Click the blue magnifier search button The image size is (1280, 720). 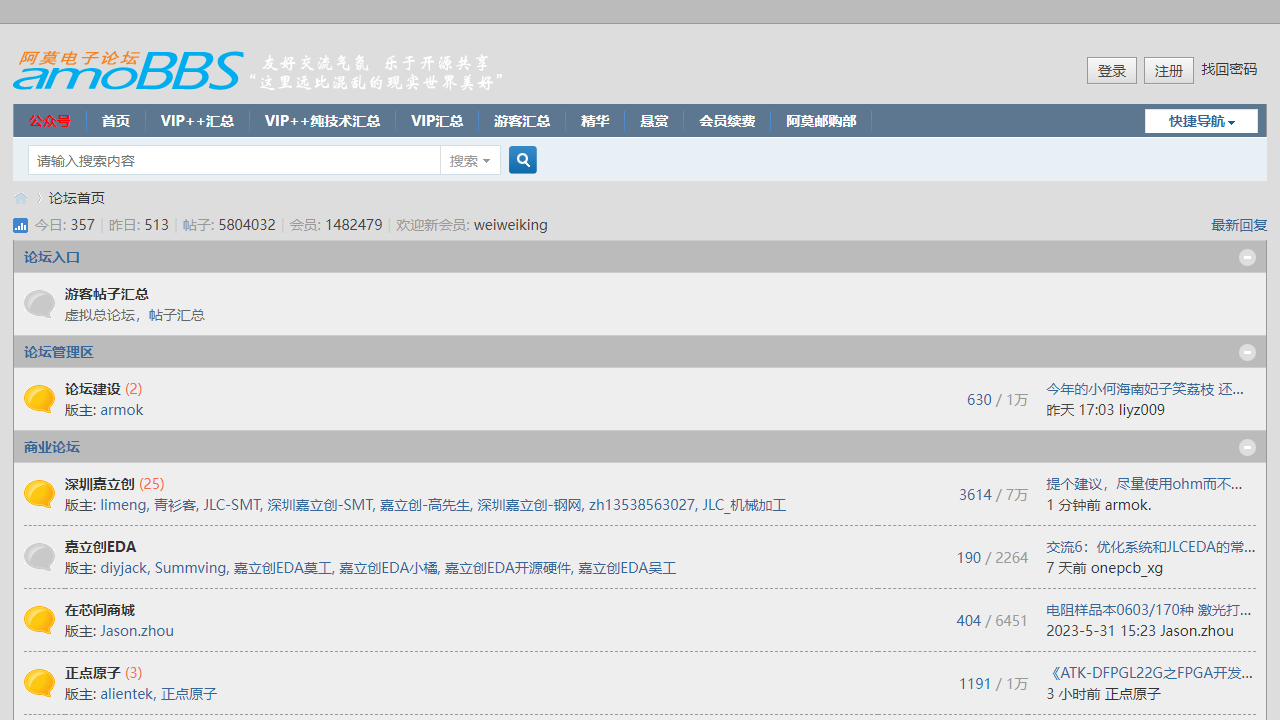[x=523, y=160]
